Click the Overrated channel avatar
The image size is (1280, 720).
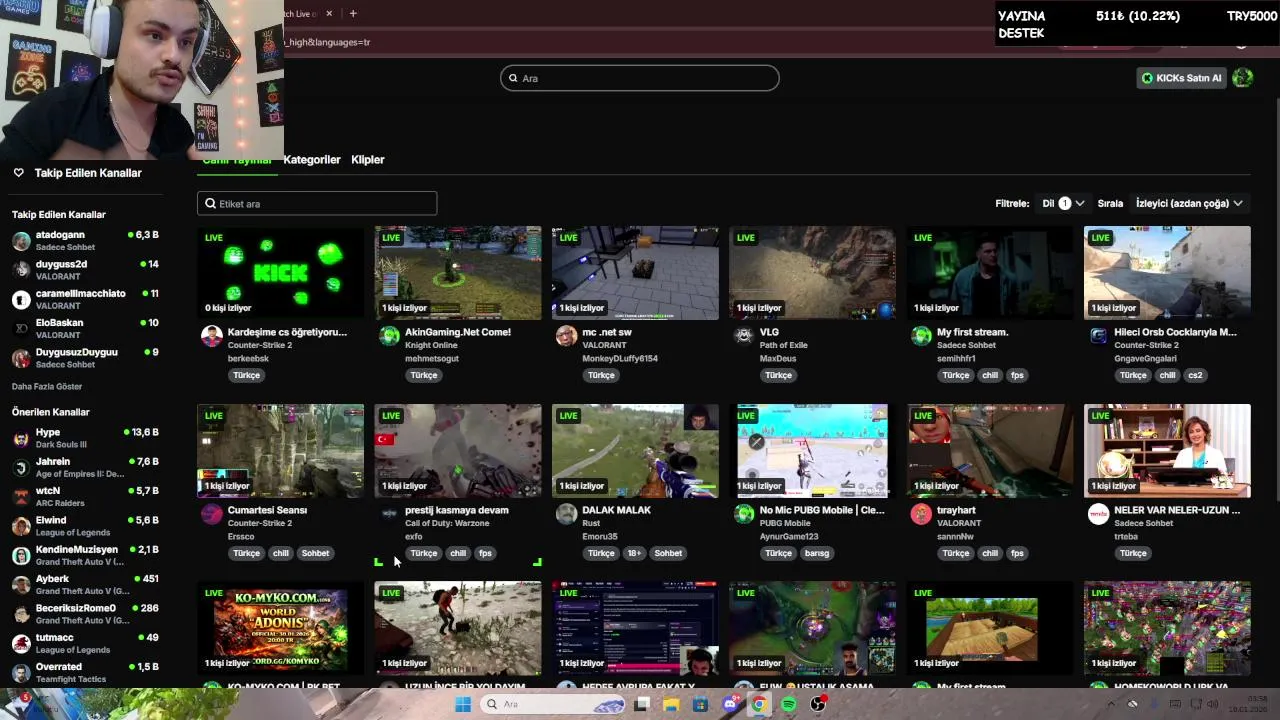pos(21,673)
